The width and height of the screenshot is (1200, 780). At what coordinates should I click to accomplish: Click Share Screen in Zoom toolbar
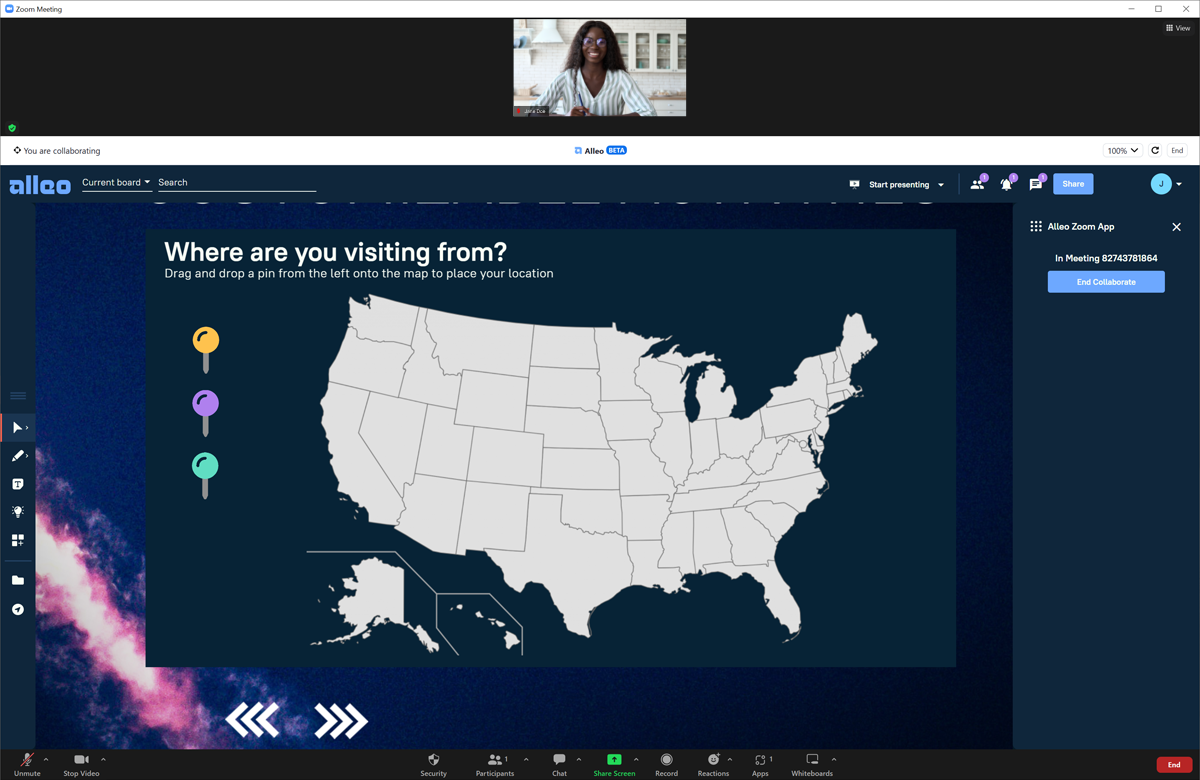614,765
